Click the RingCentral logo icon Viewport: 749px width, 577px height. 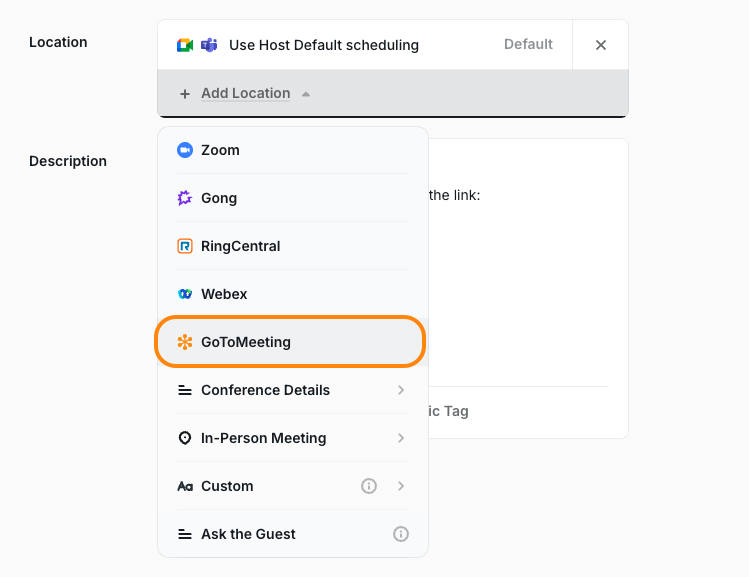[185, 246]
